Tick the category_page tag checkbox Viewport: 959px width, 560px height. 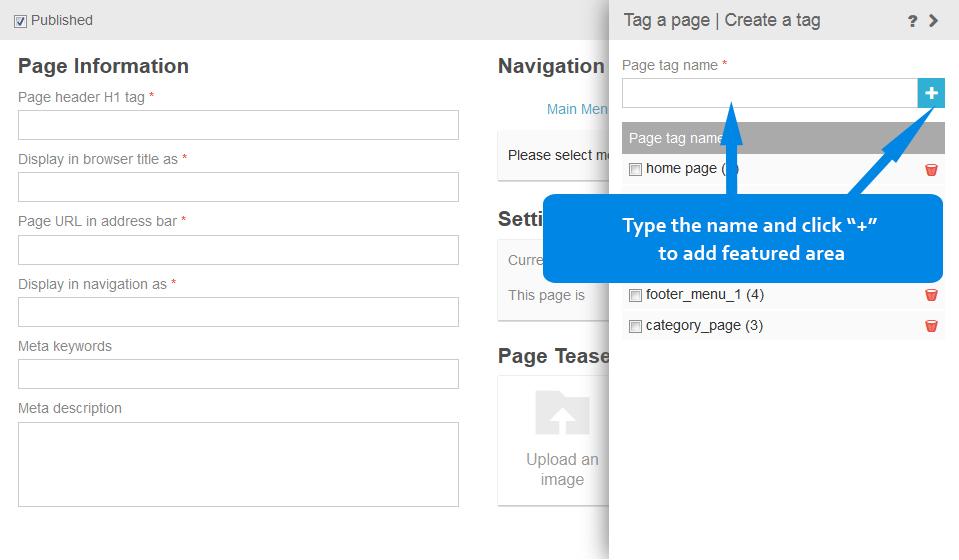635,327
